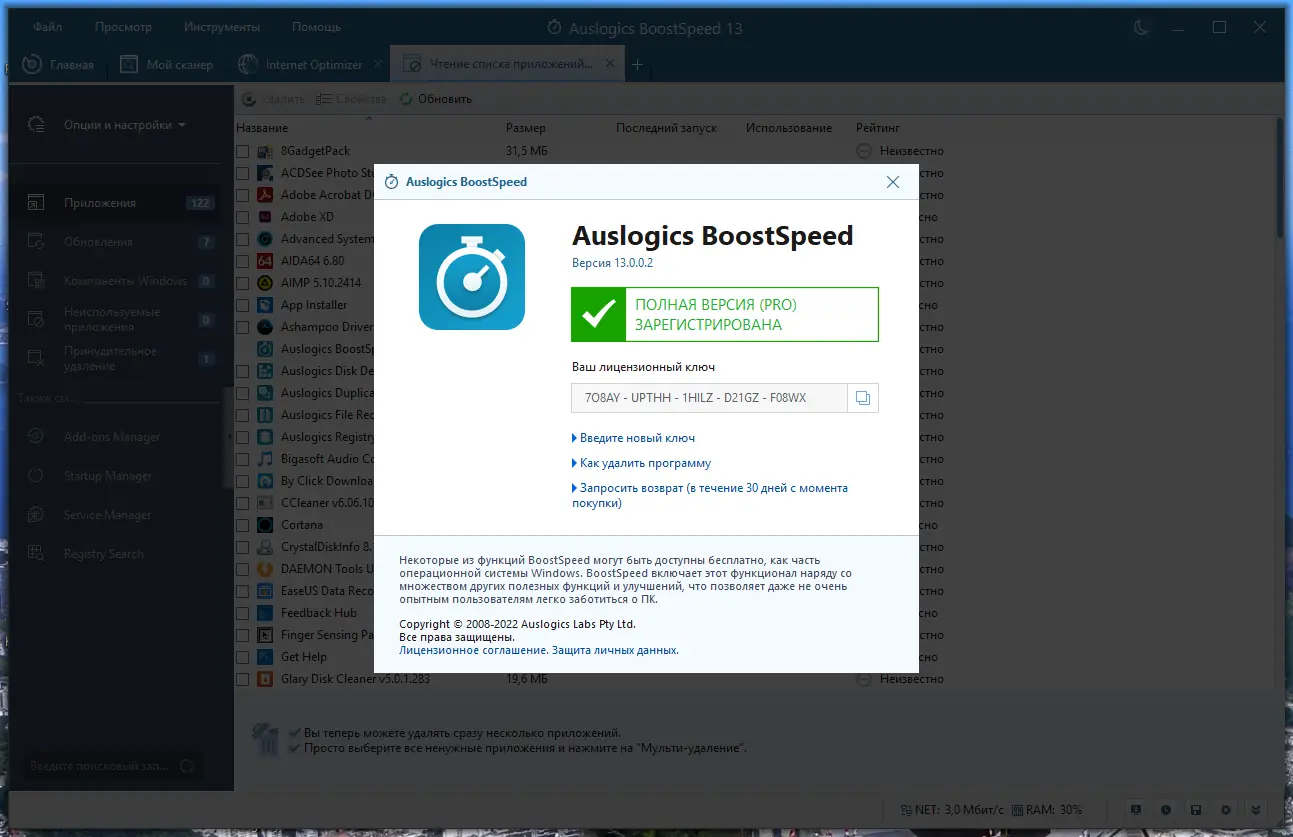Click the Обновить (refresh) toolbar icon

coord(405,98)
